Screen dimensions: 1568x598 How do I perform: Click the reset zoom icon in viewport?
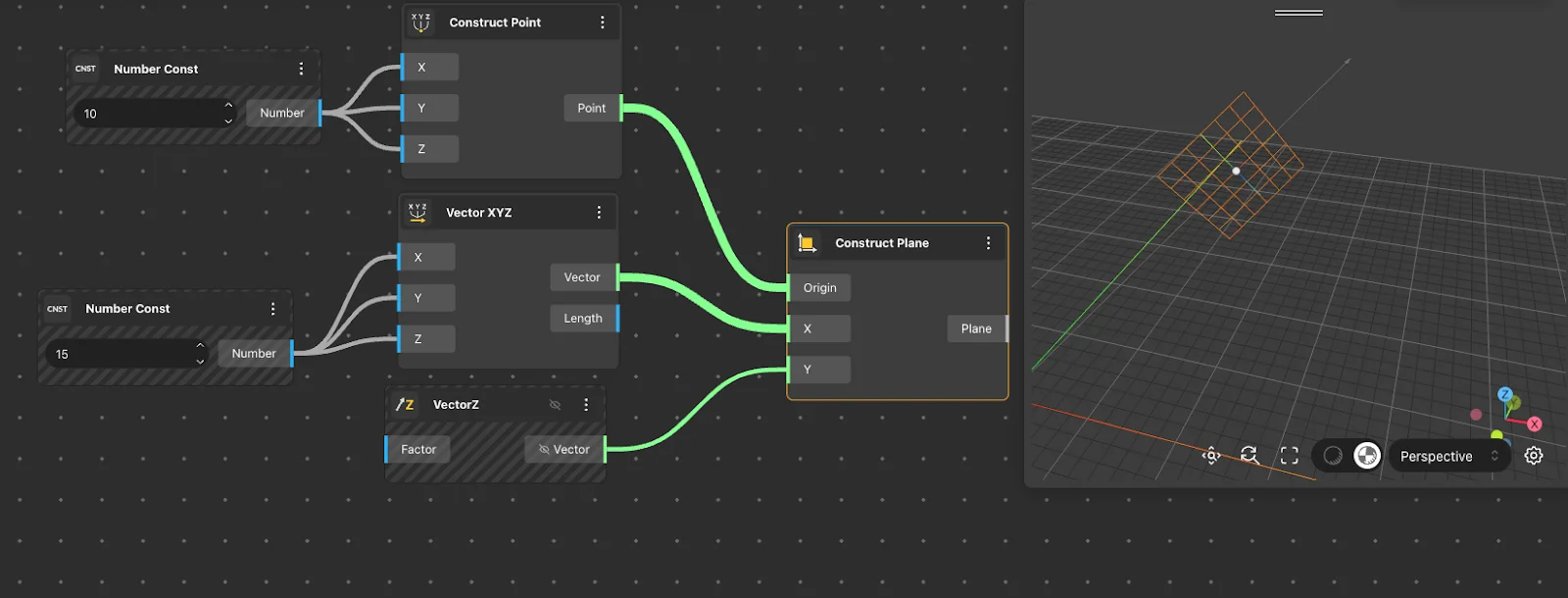(x=1249, y=456)
